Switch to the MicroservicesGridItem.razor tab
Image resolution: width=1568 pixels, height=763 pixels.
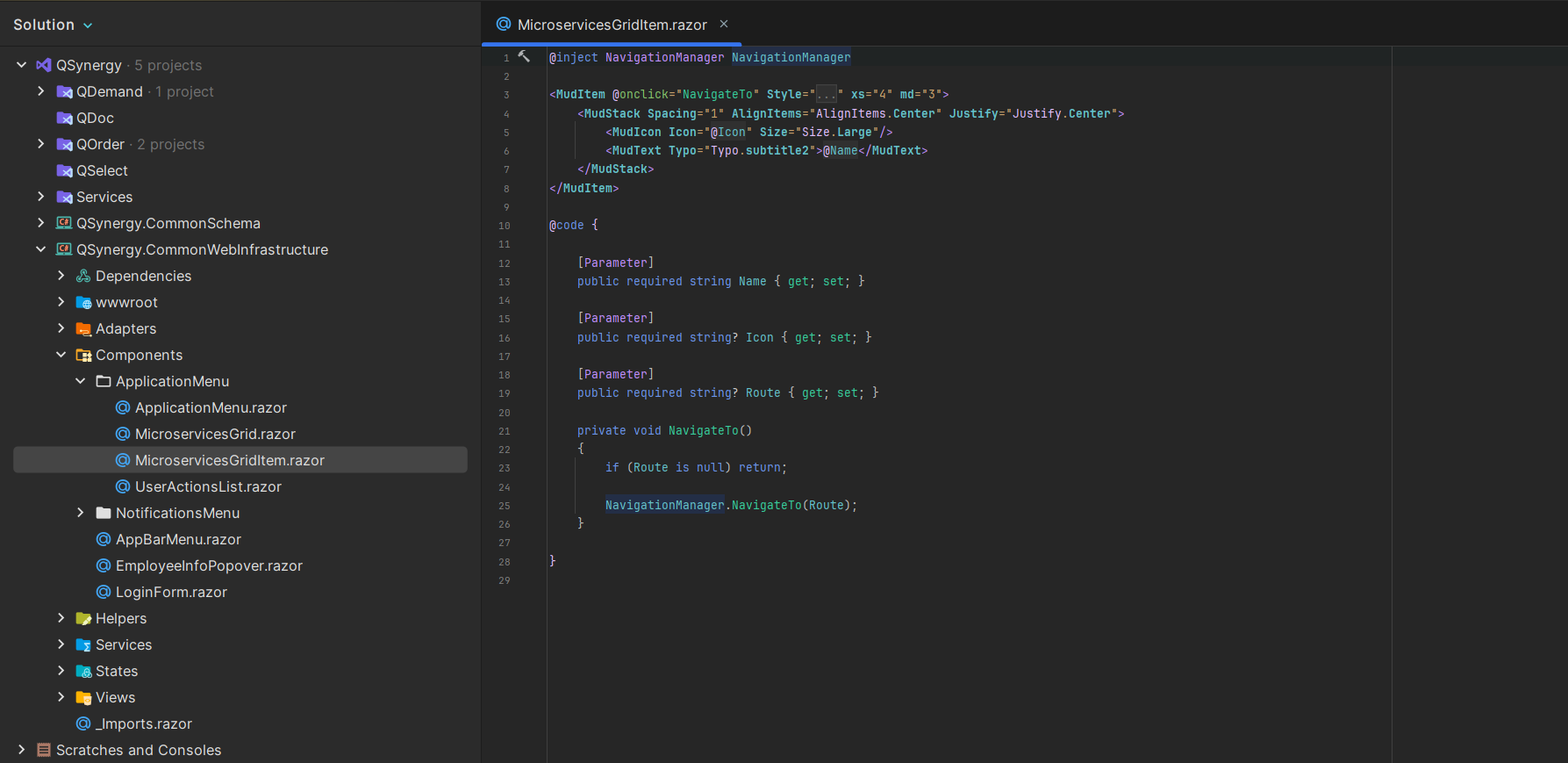(611, 25)
